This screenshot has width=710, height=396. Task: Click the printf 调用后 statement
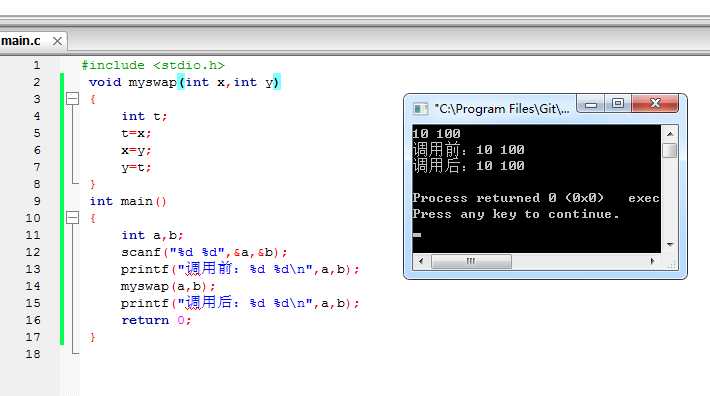[x=240, y=303]
